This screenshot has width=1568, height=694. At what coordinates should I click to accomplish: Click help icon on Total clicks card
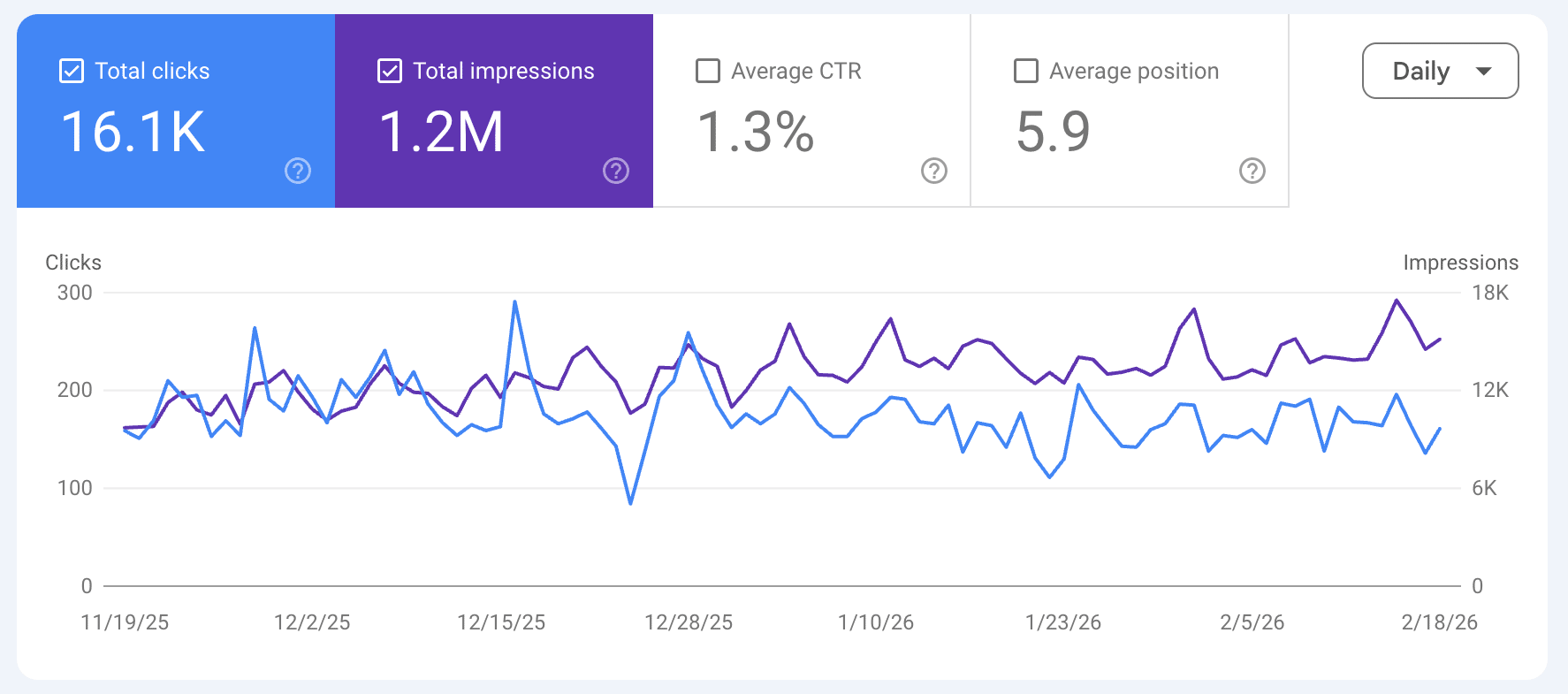(x=298, y=171)
